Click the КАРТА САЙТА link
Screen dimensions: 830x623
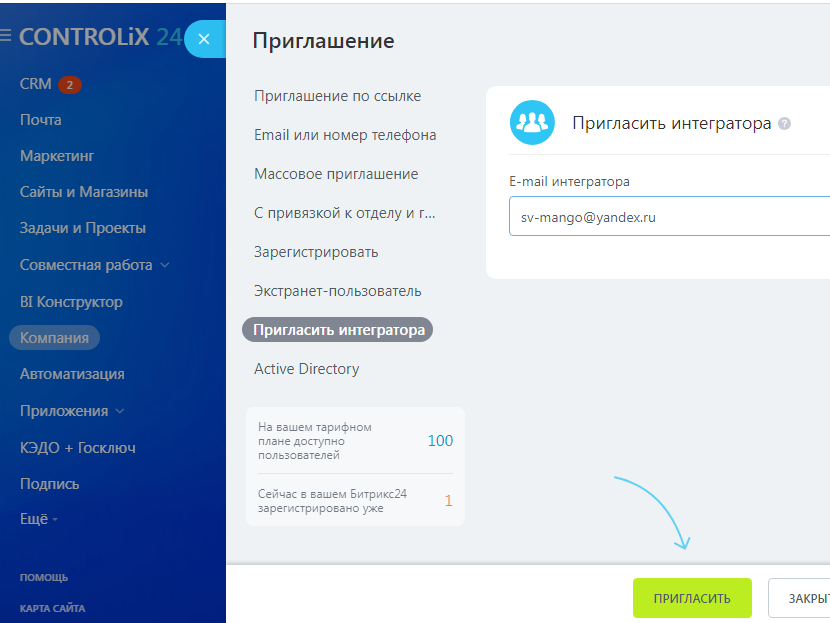[52, 608]
